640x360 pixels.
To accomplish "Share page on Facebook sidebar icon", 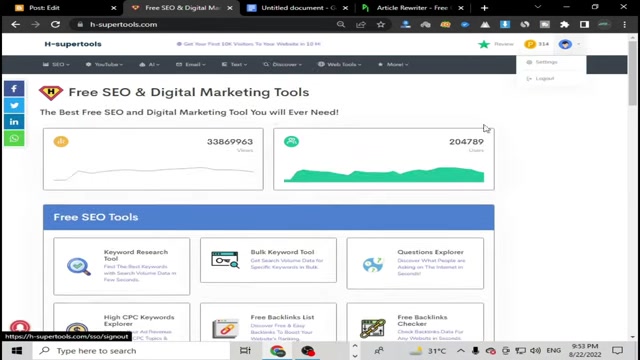I will tap(14, 89).
